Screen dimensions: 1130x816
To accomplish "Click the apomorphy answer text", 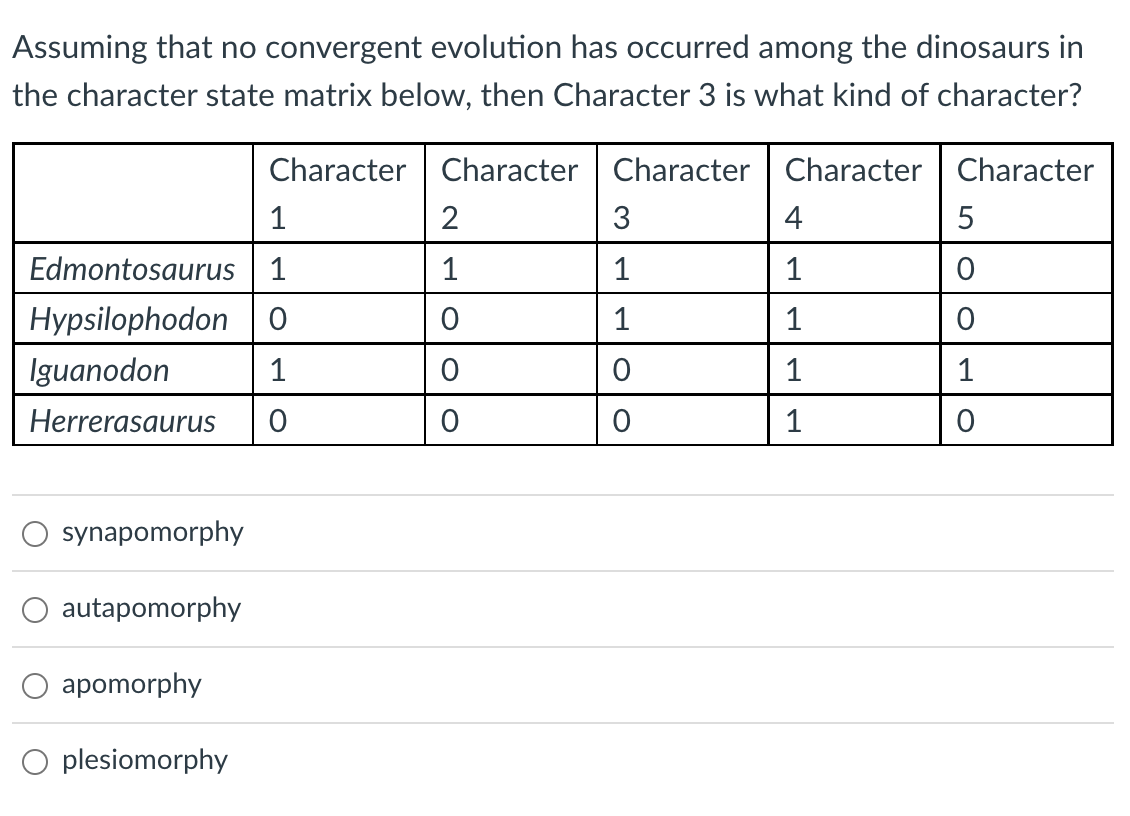I will [x=130, y=684].
